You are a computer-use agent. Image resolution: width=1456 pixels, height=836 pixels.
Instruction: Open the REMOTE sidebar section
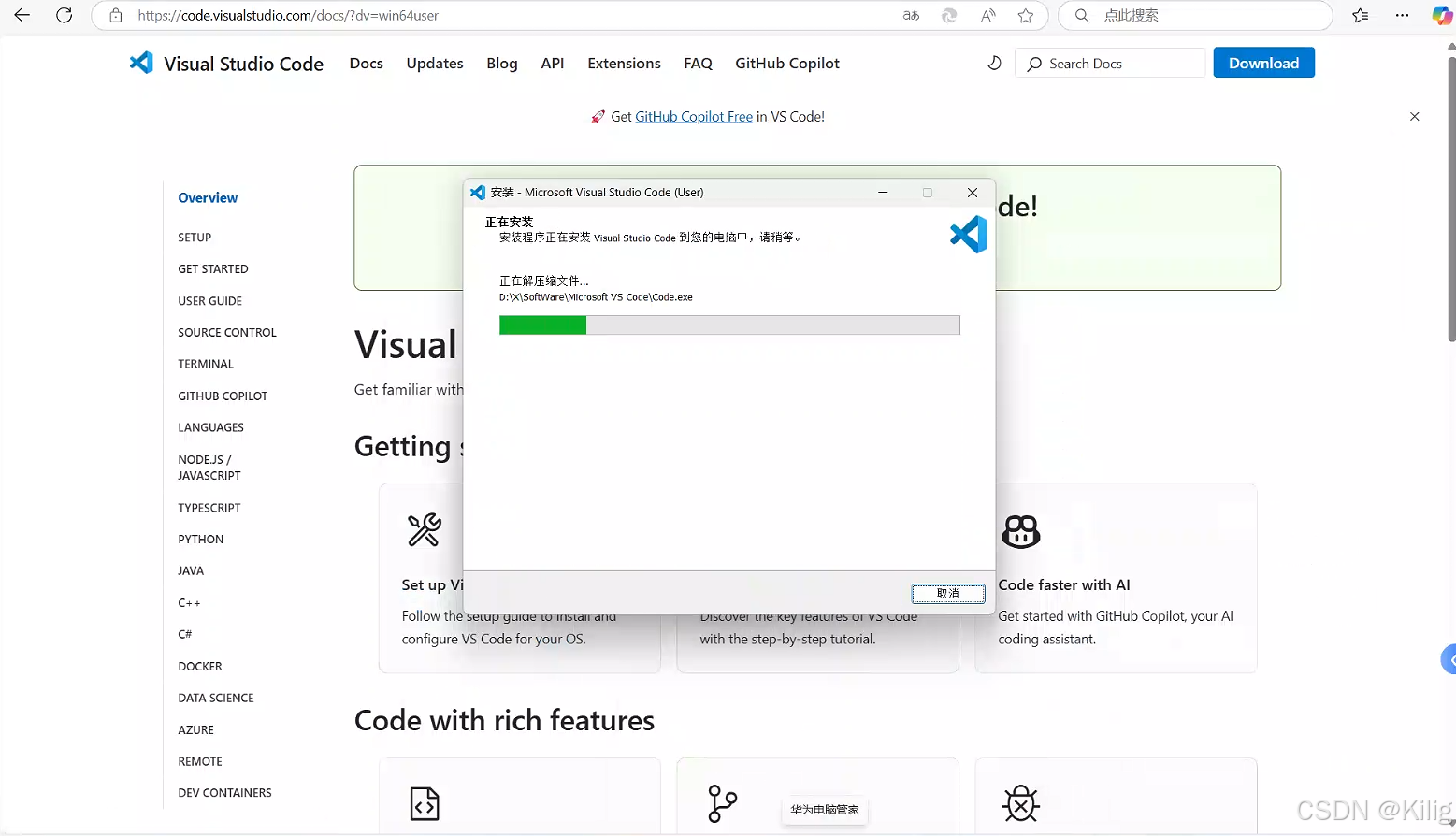[x=200, y=762]
